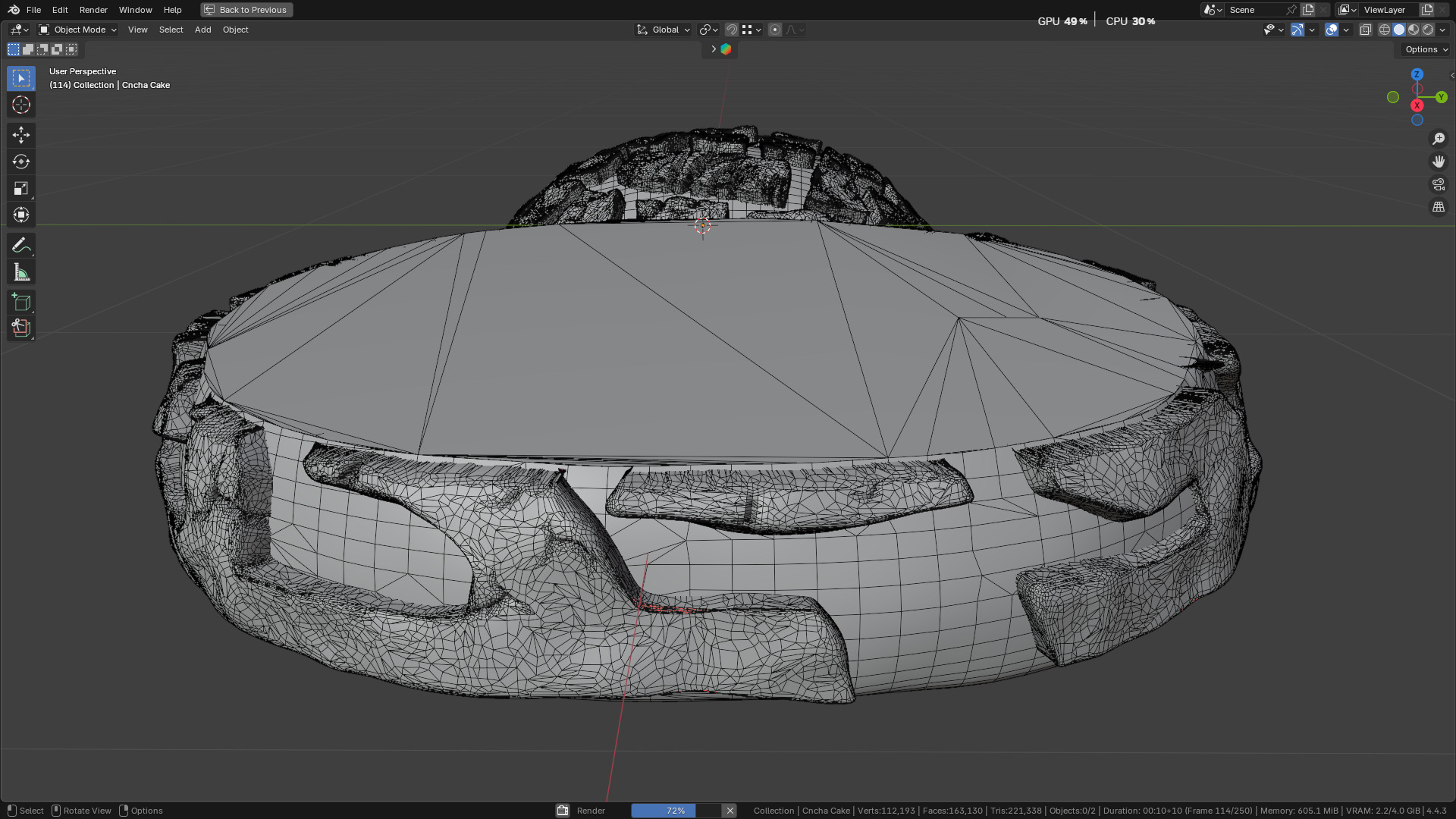Choose the Measure ruler tool

click(21, 272)
